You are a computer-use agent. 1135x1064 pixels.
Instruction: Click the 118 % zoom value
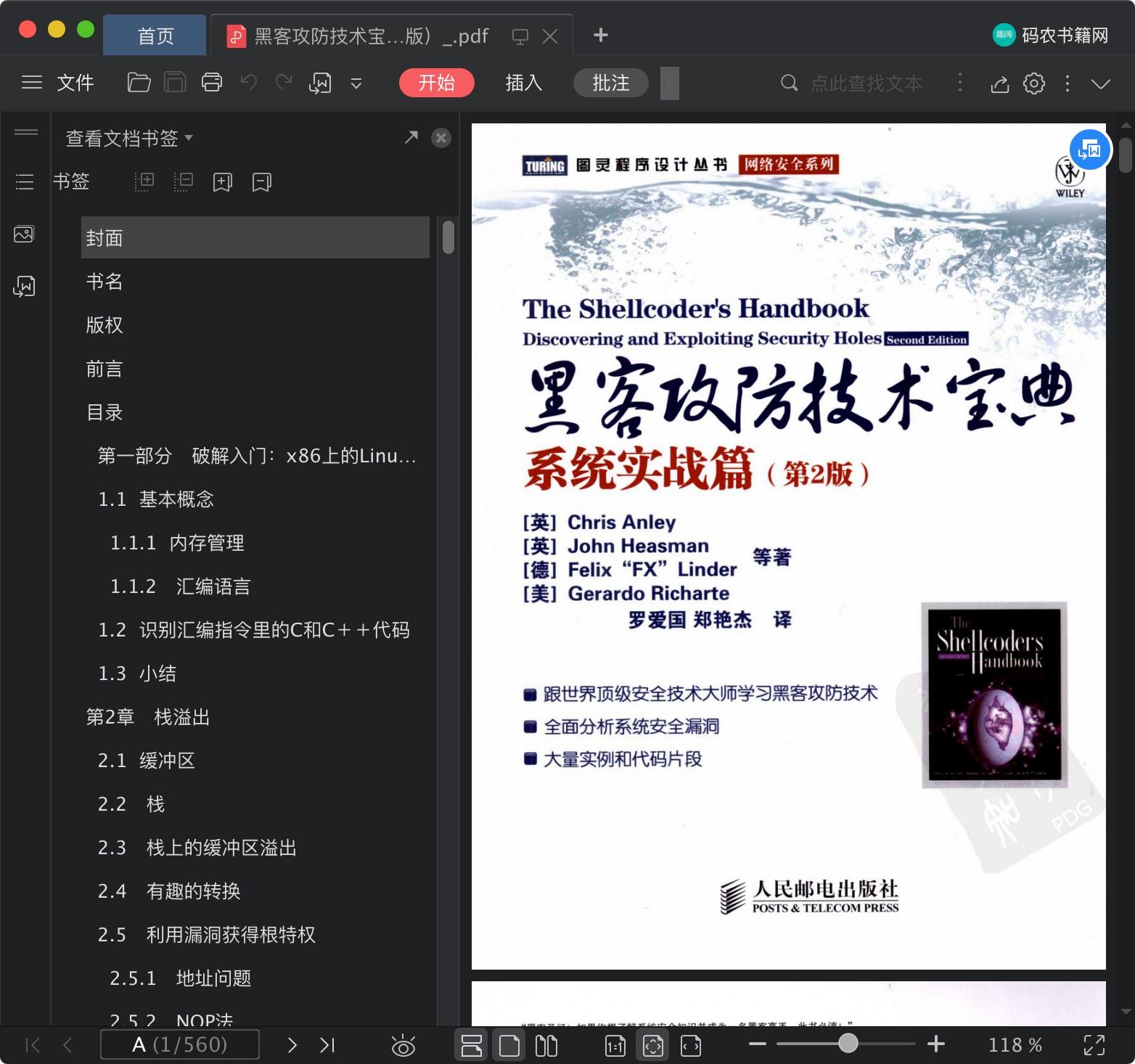1015,1045
